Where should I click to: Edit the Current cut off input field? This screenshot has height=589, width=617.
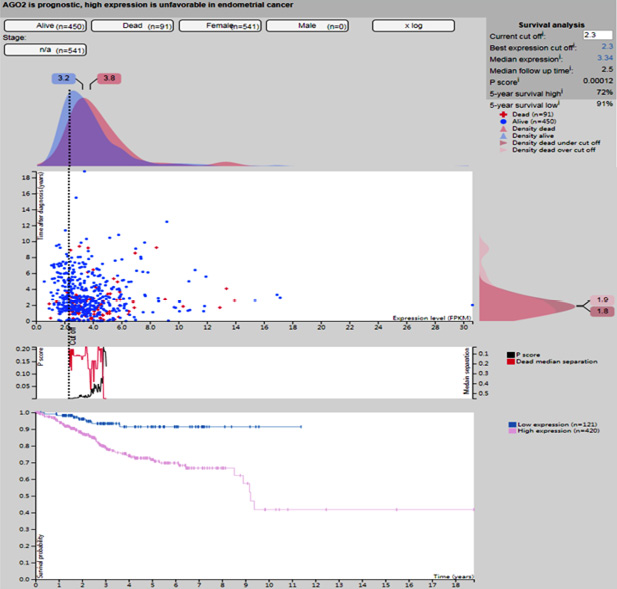598,35
